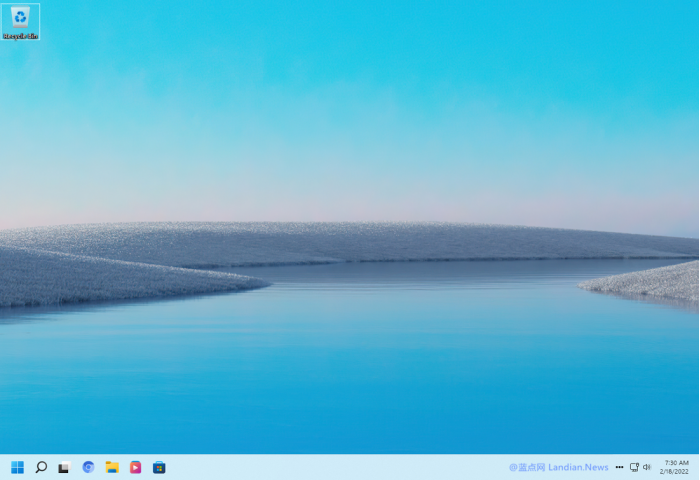The height and width of the screenshot is (480, 700).
Task: Open File Explorer from the taskbar
Action: click(112, 467)
